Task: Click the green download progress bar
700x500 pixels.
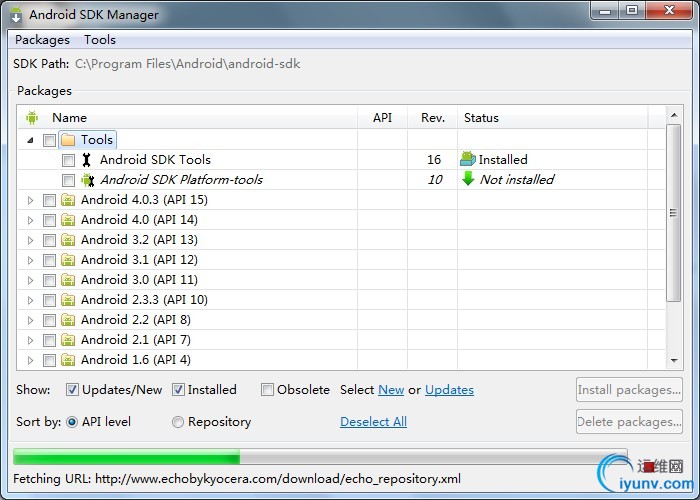Action: 127,457
